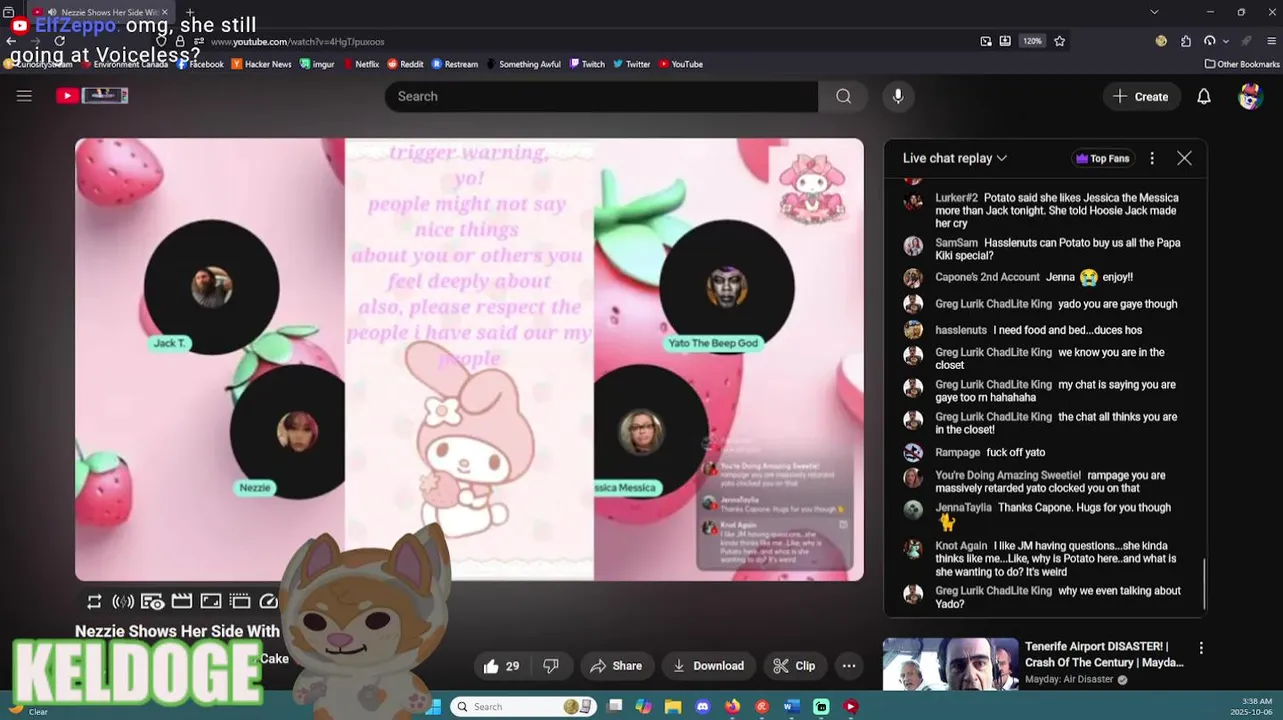Open the Twitter bookmark

click(x=632, y=64)
